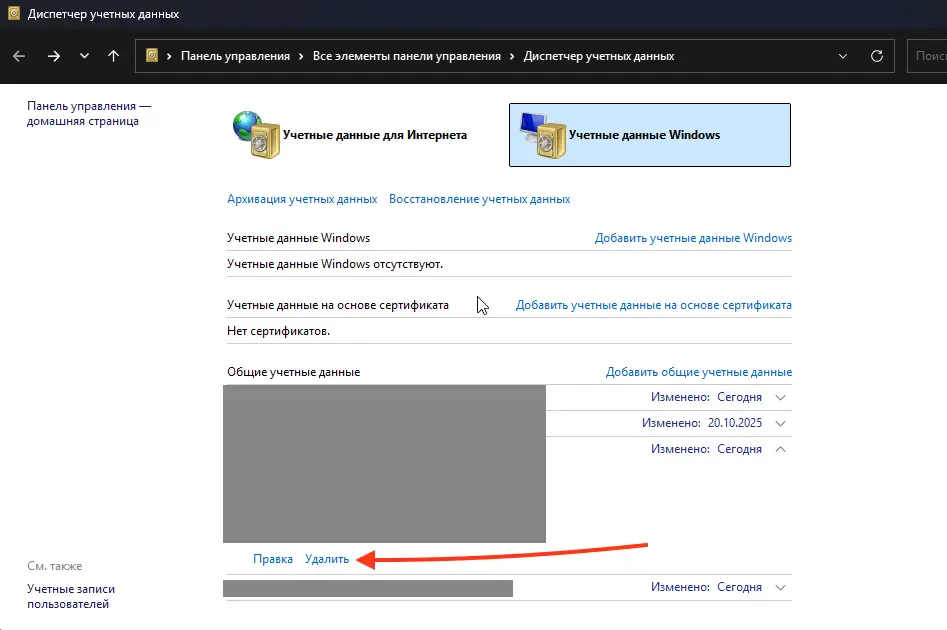Image resolution: width=947 pixels, height=630 pixels.
Task: Collapse the expanded credential entry with up chevron
Action: pyautogui.click(x=780, y=449)
